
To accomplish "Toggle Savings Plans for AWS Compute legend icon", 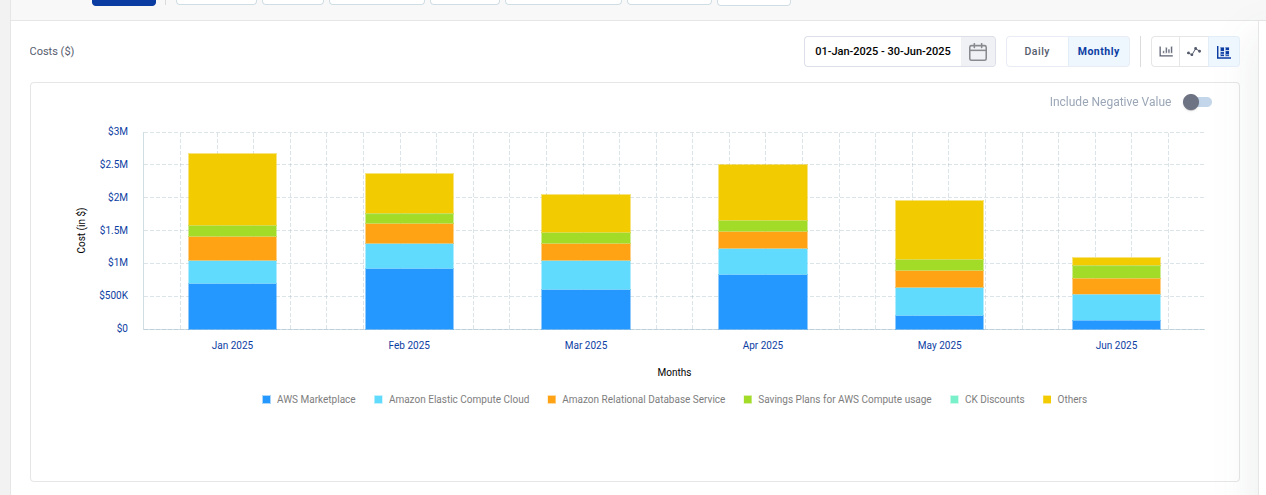I will pos(748,400).
